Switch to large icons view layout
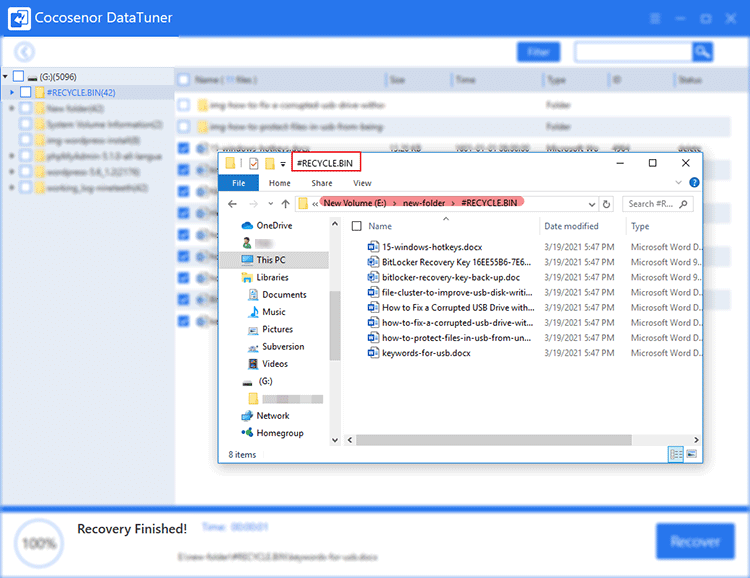The width and height of the screenshot is (750, 578). coord(692,454)
